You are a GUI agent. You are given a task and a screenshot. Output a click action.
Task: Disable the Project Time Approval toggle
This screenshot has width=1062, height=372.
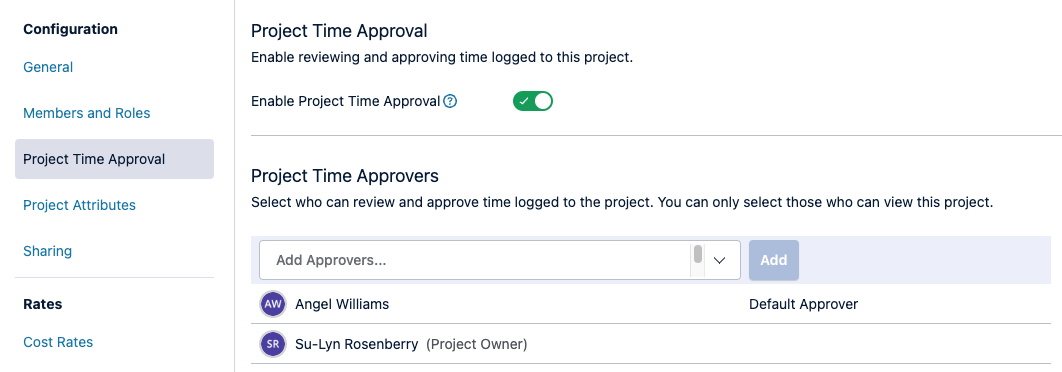(533, 102)
